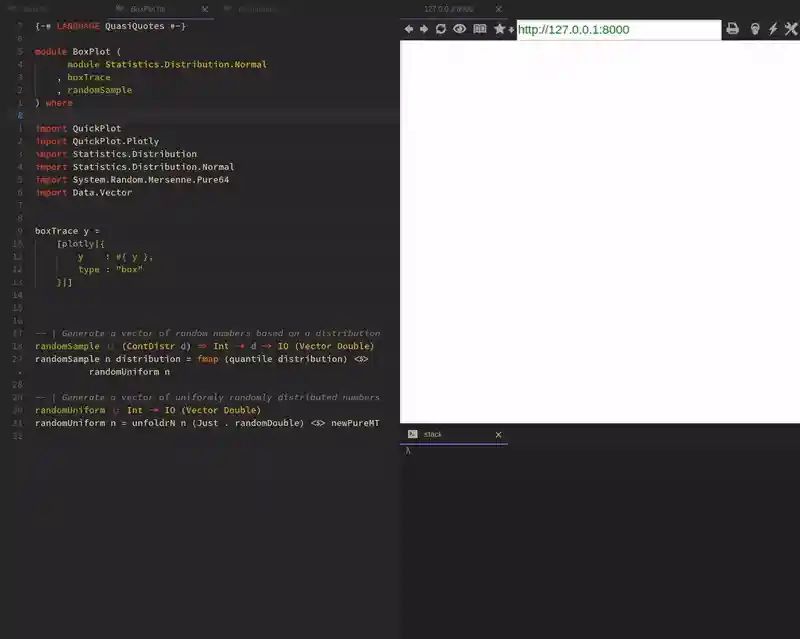Open the print dialog via printer icon
The height and width of the screenshot is (639, 800).
pos(733,29)
